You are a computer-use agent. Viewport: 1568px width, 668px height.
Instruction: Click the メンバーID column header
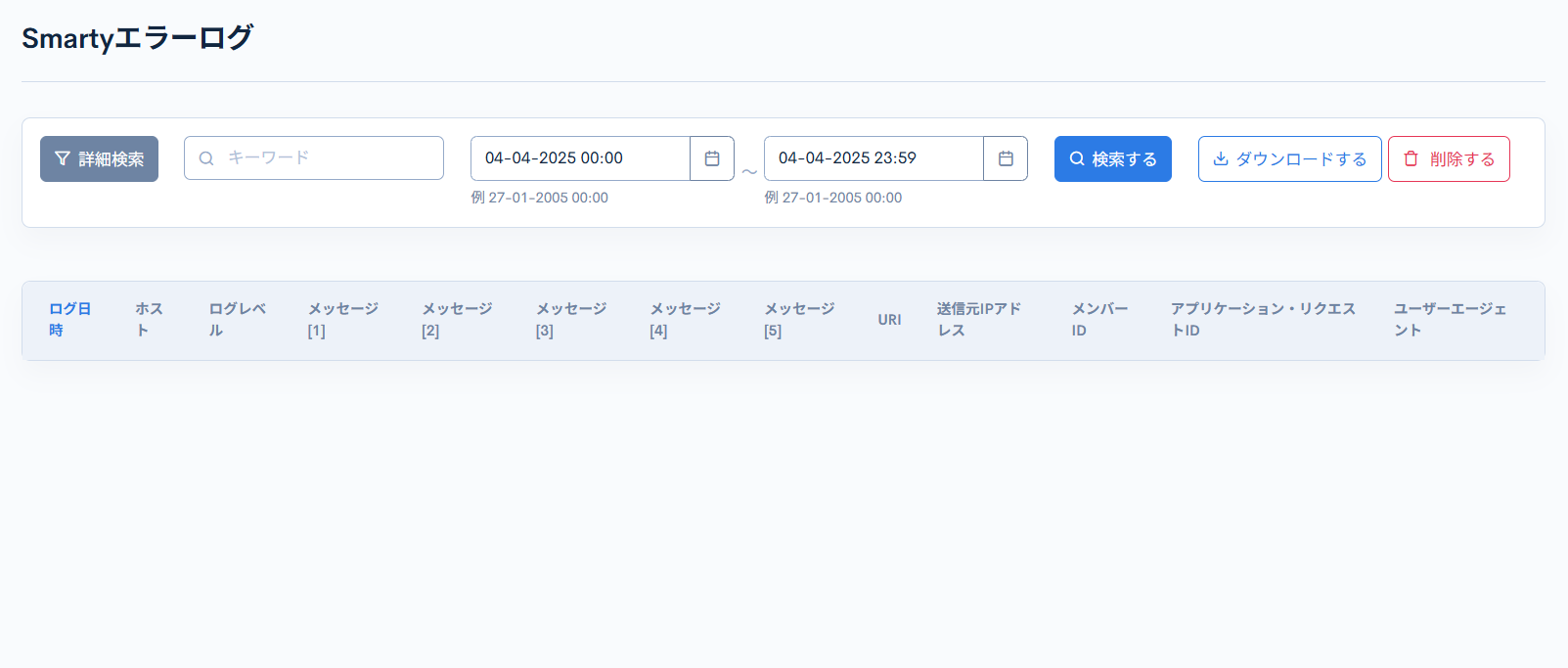1099,320
